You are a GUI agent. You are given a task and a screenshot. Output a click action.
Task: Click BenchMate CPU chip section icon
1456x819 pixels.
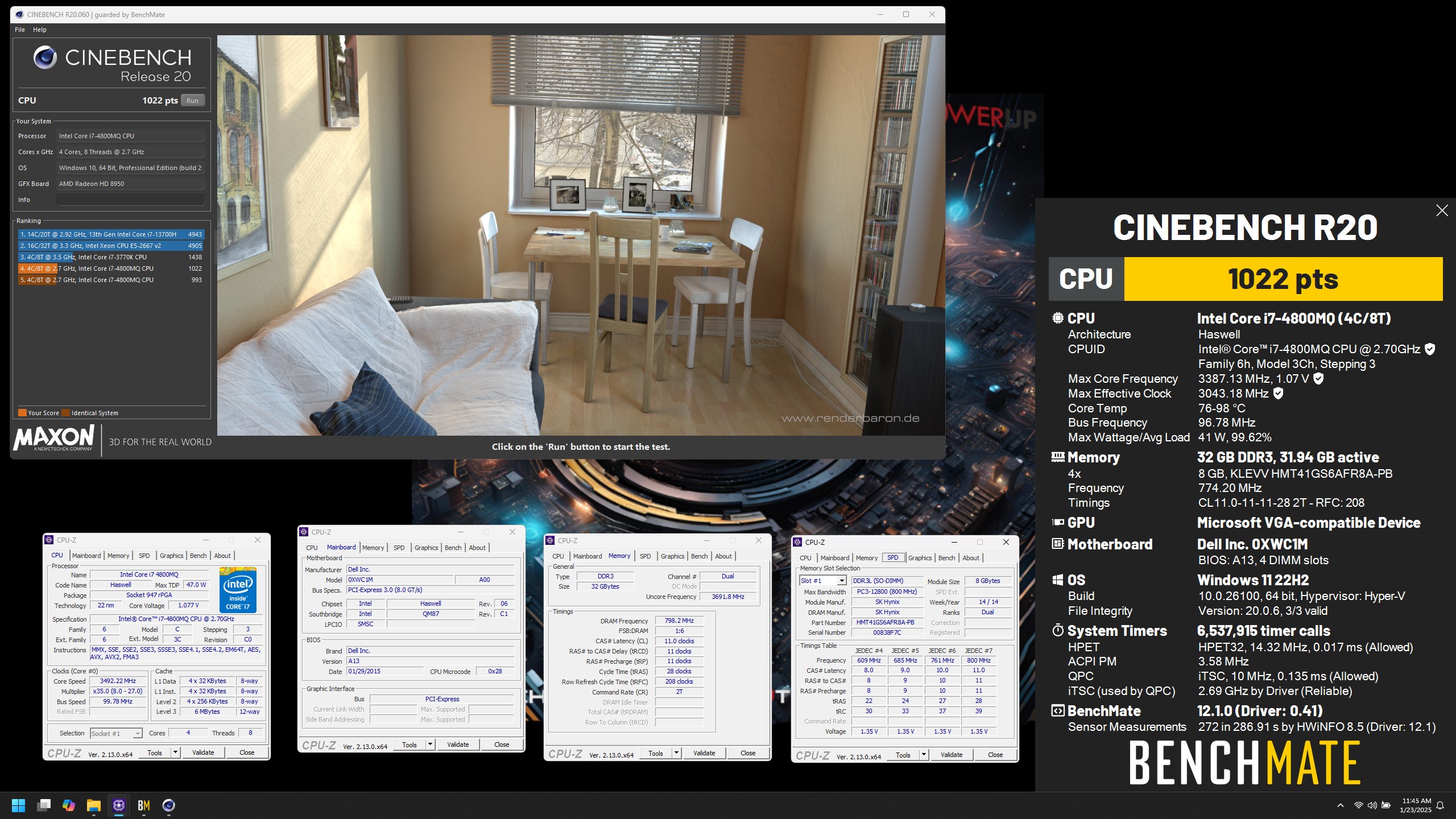coord(1058,318)
